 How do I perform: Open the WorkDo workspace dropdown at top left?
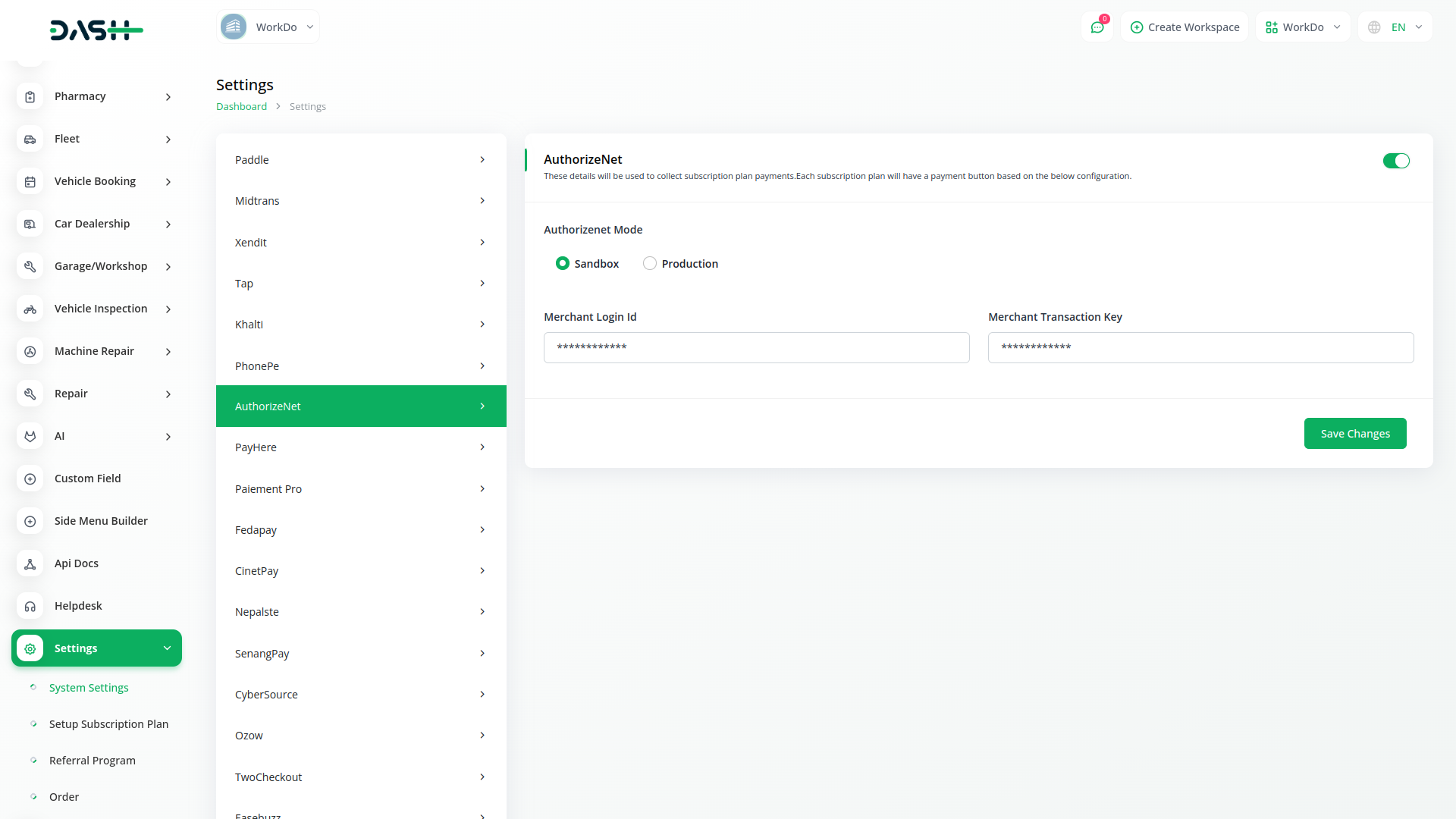[x=268, y=27]
